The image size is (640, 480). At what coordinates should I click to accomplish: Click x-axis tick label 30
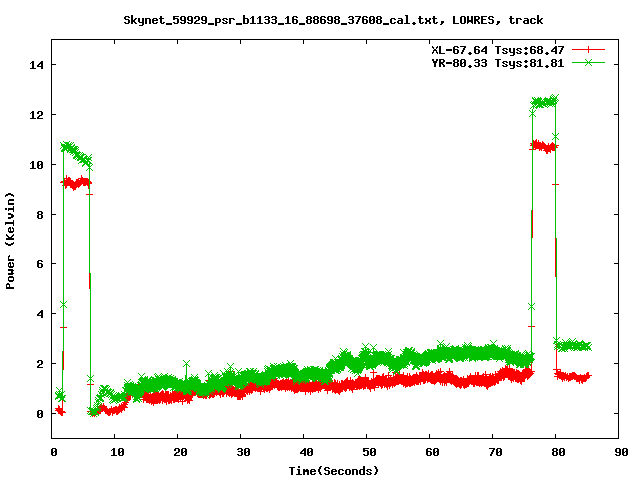tap(243, 452)
